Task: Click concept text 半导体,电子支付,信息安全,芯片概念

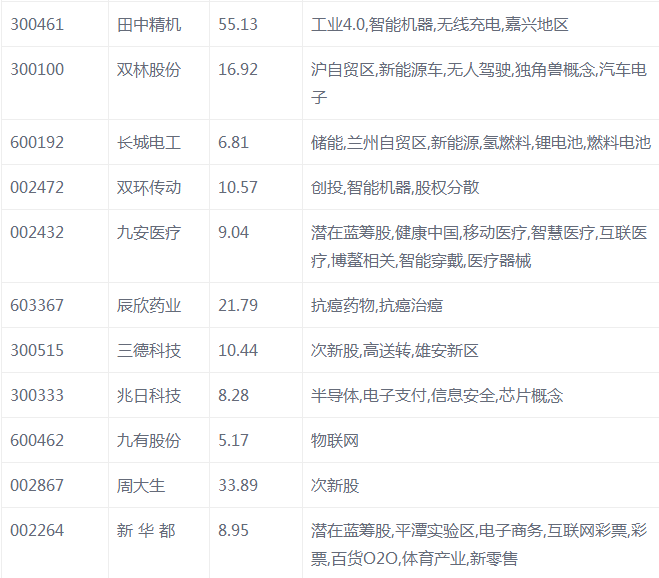Action: [x=437, y=395]
